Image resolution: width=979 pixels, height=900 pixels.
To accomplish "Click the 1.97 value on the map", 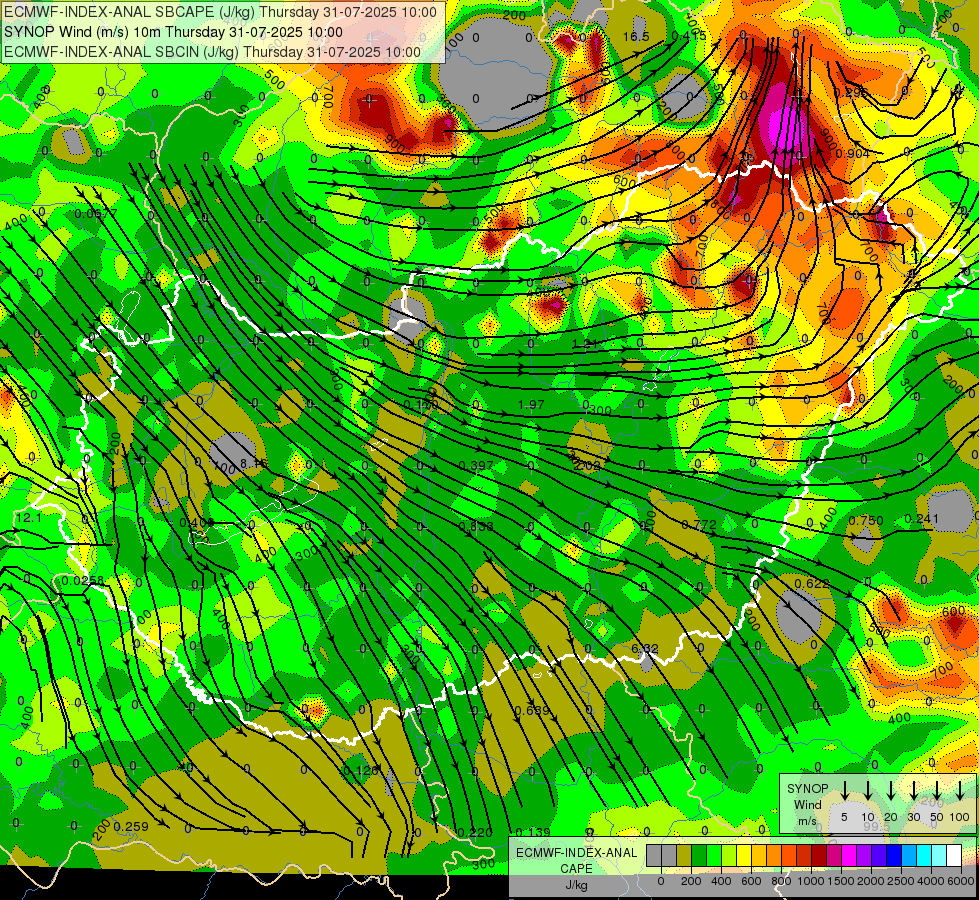I will pos(531,405).
